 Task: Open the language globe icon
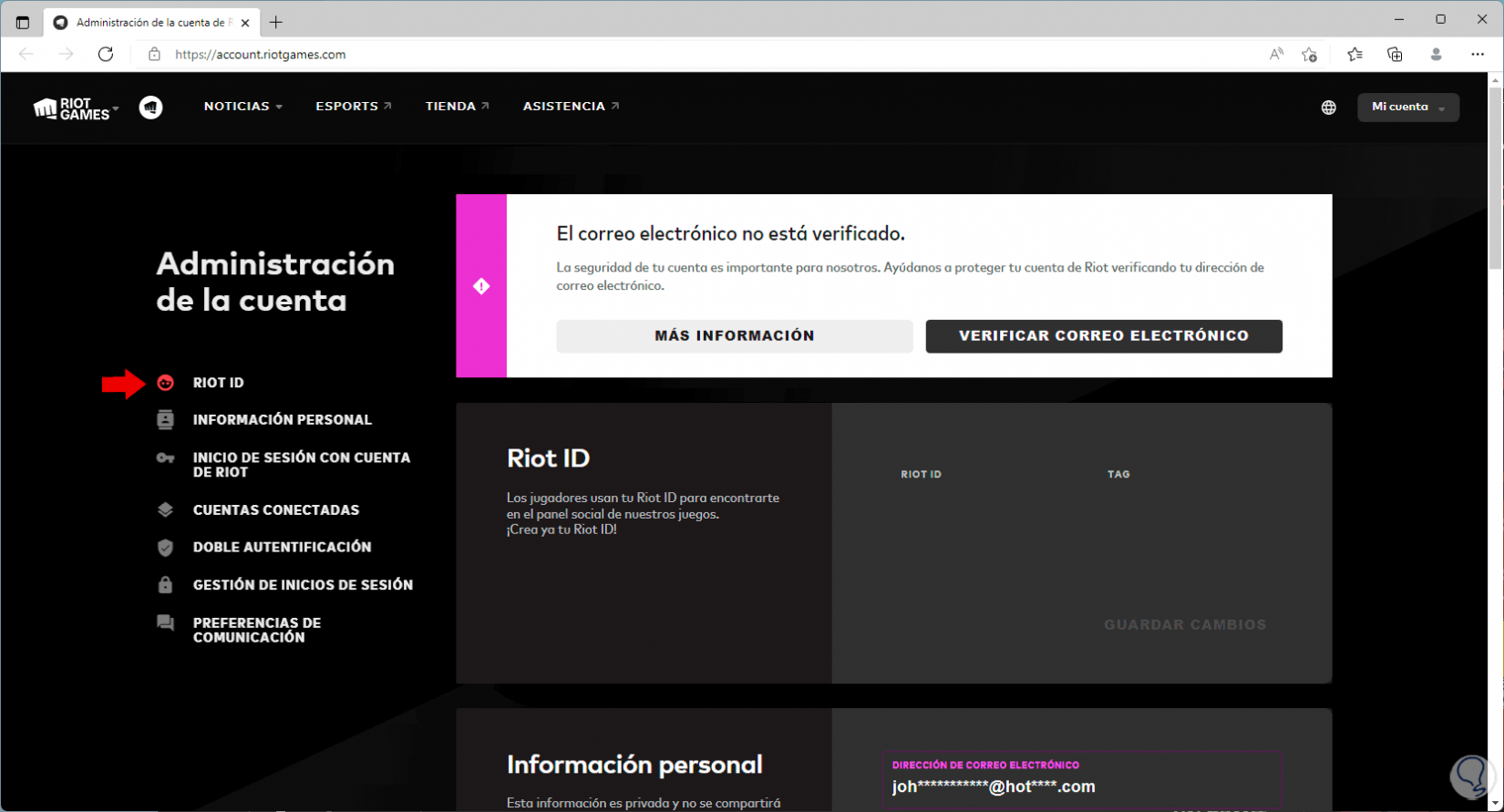point(1328,108)
